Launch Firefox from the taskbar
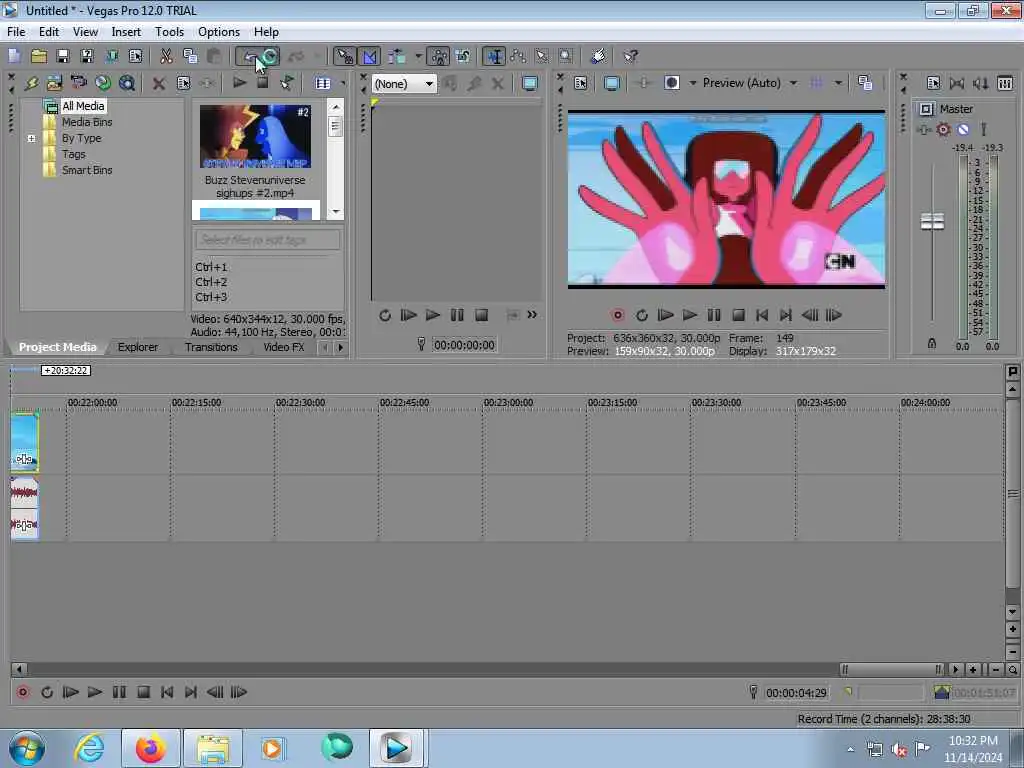 point(150,748)
